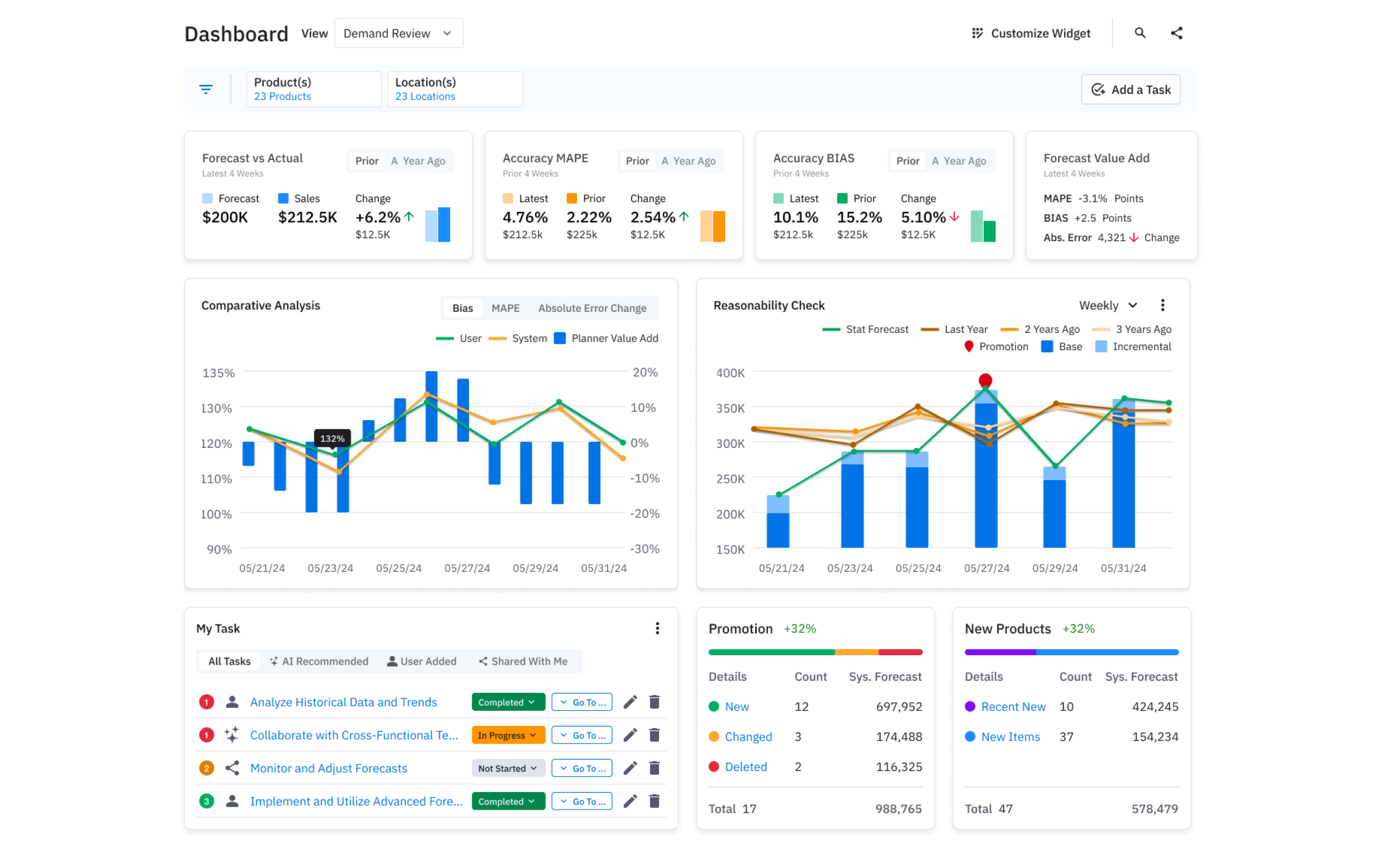Screen dimensions: 1378x868
Task: Open Implement and Utilize Advanced Forecasting link
Action: coord(356,801)
